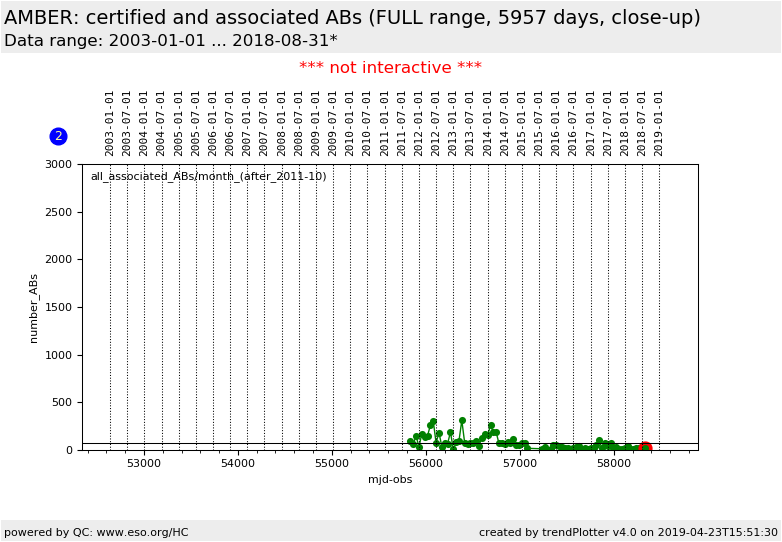The height and width of the screenshot is (542, 782).
Task: Click the 56000 x-axis tick label
Action: point(426,464)
